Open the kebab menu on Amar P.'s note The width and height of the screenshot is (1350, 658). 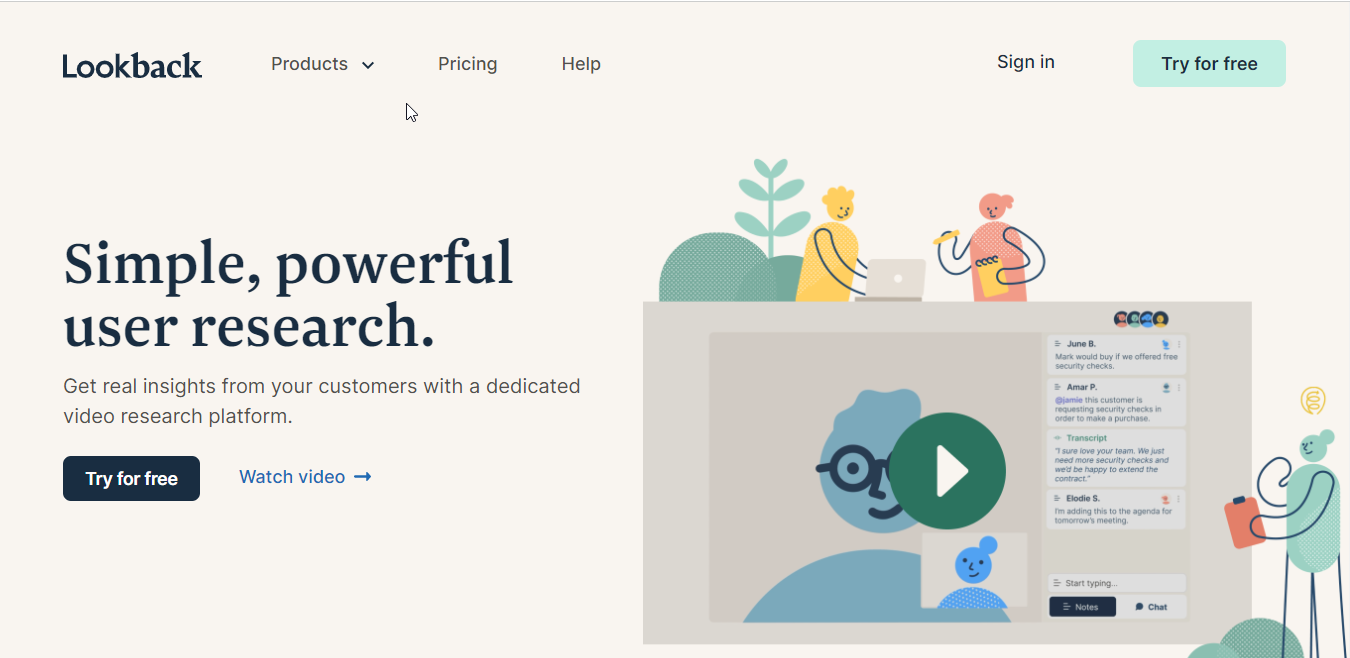click(1180, 387)
